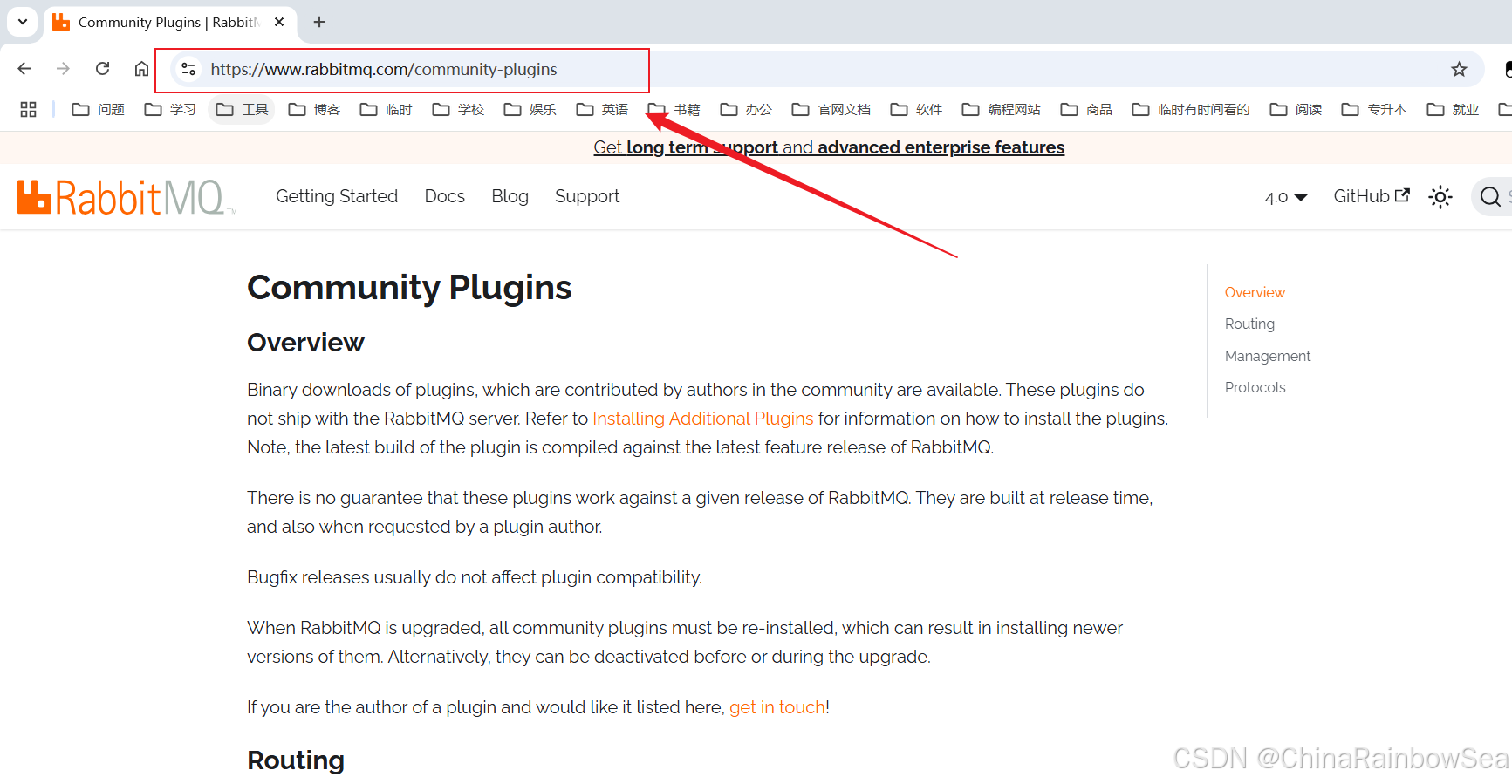The height and width of the screenshot is (784, 1512).
Task: Click the browser forward arrow
Action: pyautogui.click(x=63, y=69)
